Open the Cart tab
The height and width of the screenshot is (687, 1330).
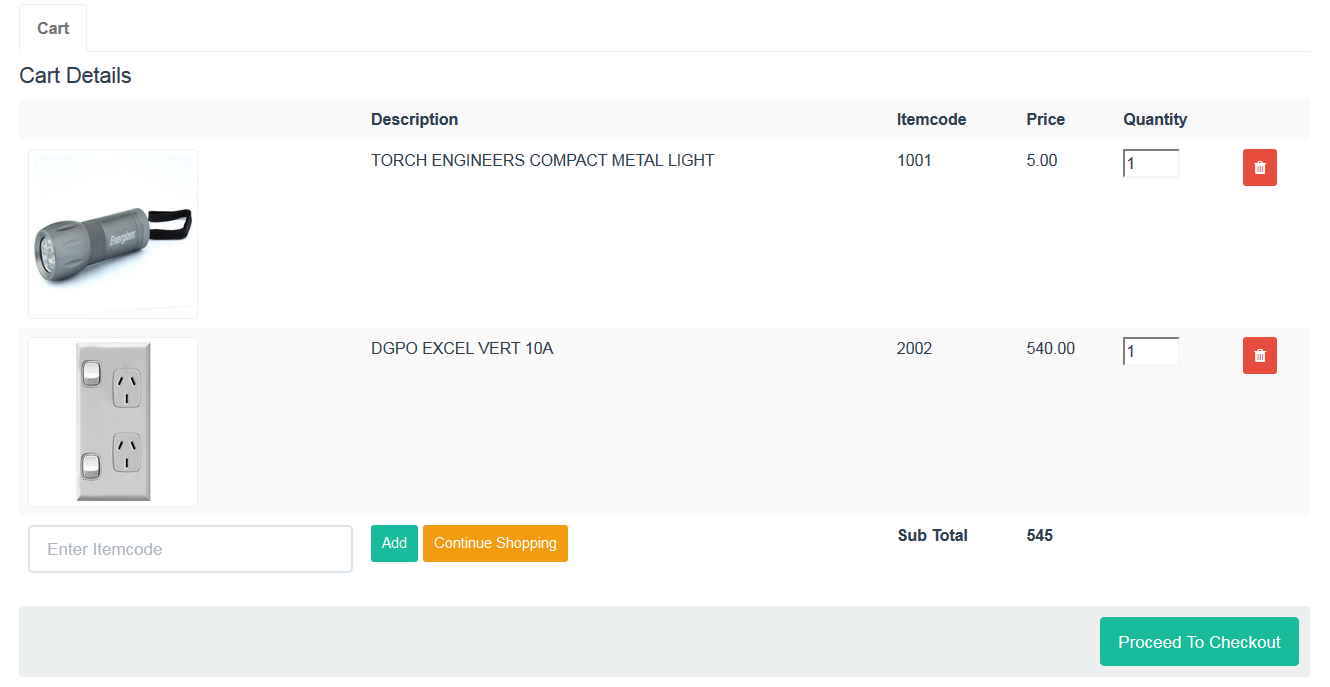53,28
